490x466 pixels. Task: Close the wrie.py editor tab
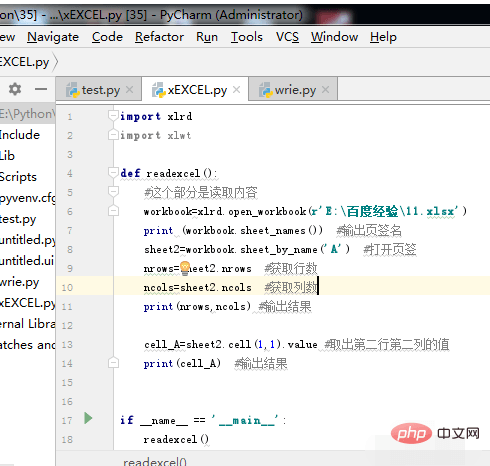point(326,89)
